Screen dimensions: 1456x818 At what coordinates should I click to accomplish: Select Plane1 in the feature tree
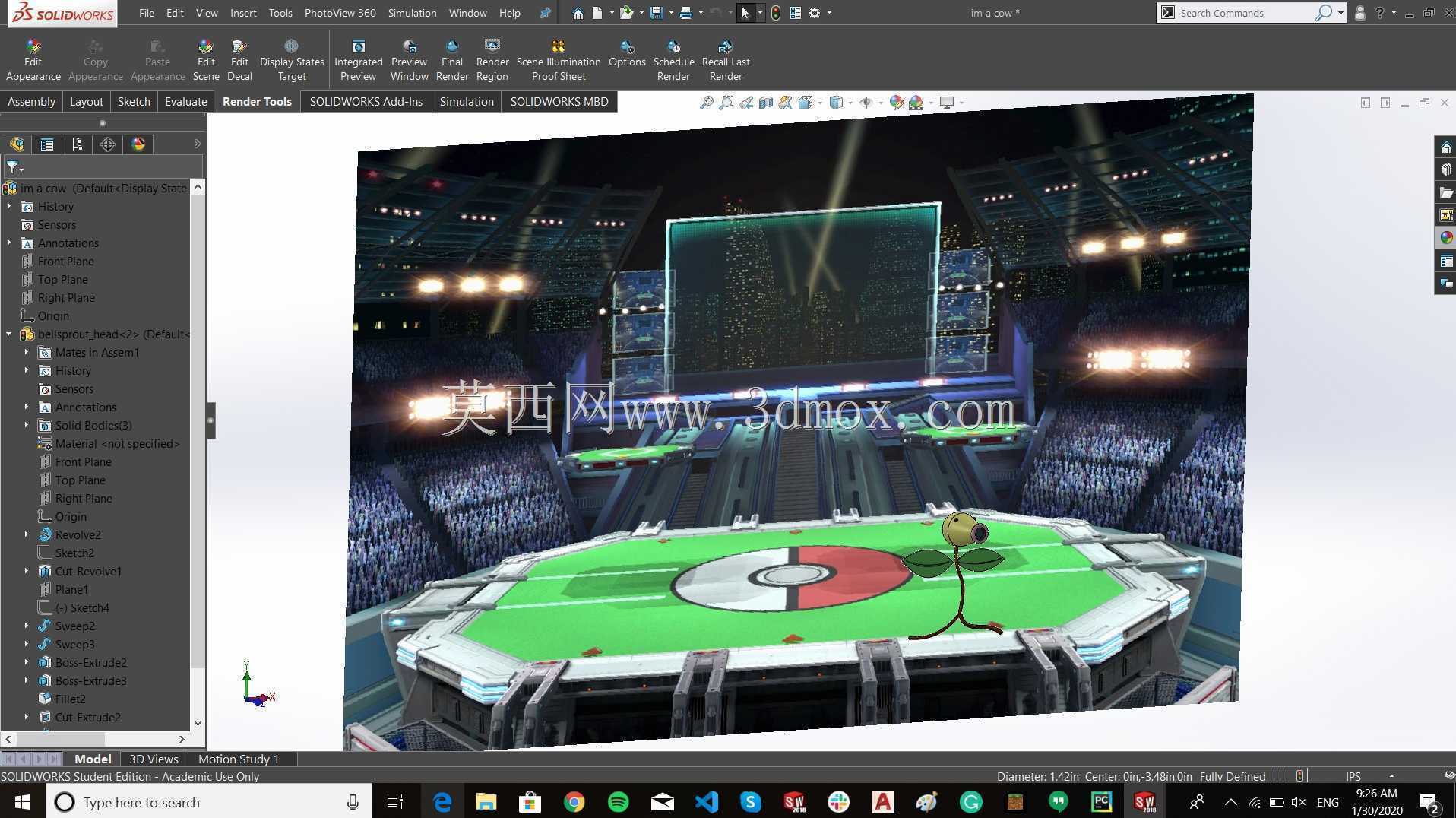click(x=71, y=589)
